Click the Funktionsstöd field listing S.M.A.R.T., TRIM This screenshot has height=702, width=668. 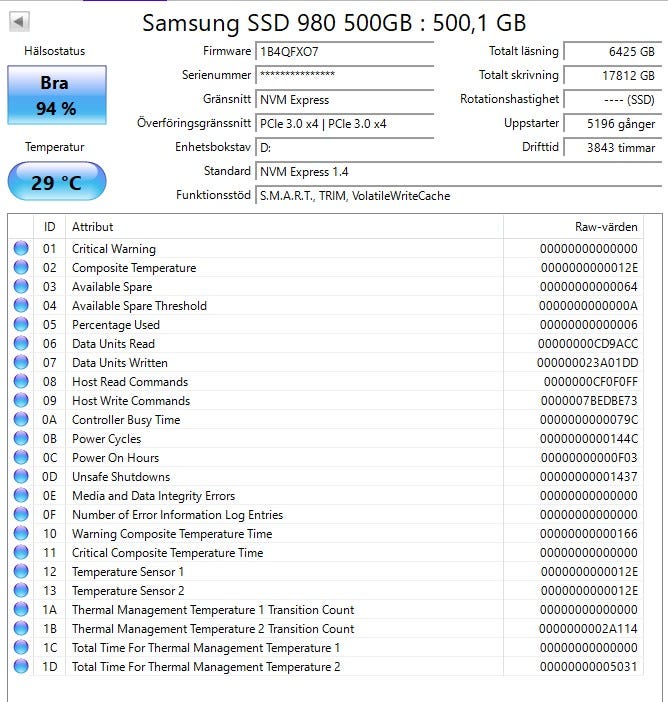[458, 196]
